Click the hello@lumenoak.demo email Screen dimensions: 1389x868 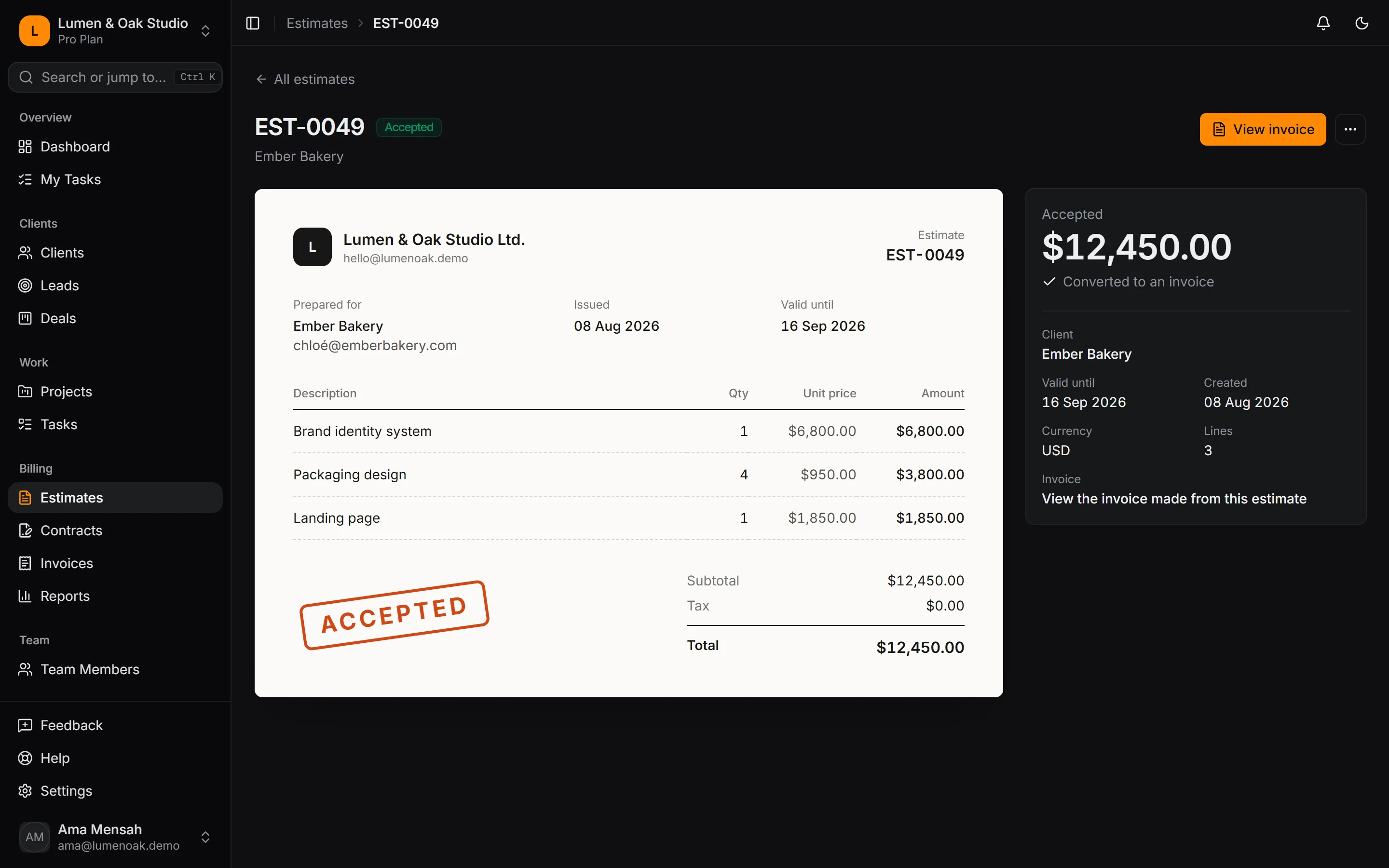[x=405, y=258]
